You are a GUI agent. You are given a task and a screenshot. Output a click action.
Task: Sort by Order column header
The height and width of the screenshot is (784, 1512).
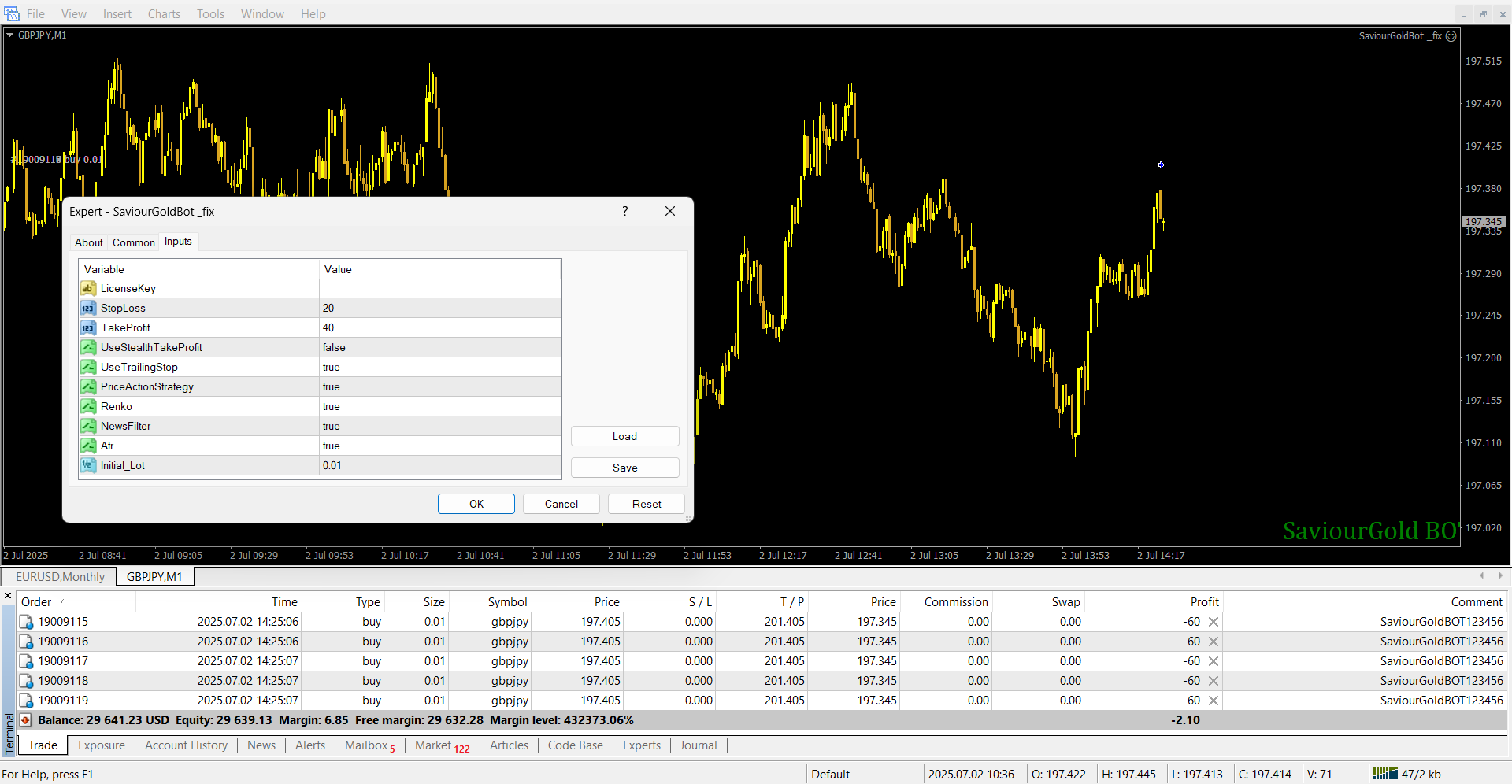tap(37, 602)
